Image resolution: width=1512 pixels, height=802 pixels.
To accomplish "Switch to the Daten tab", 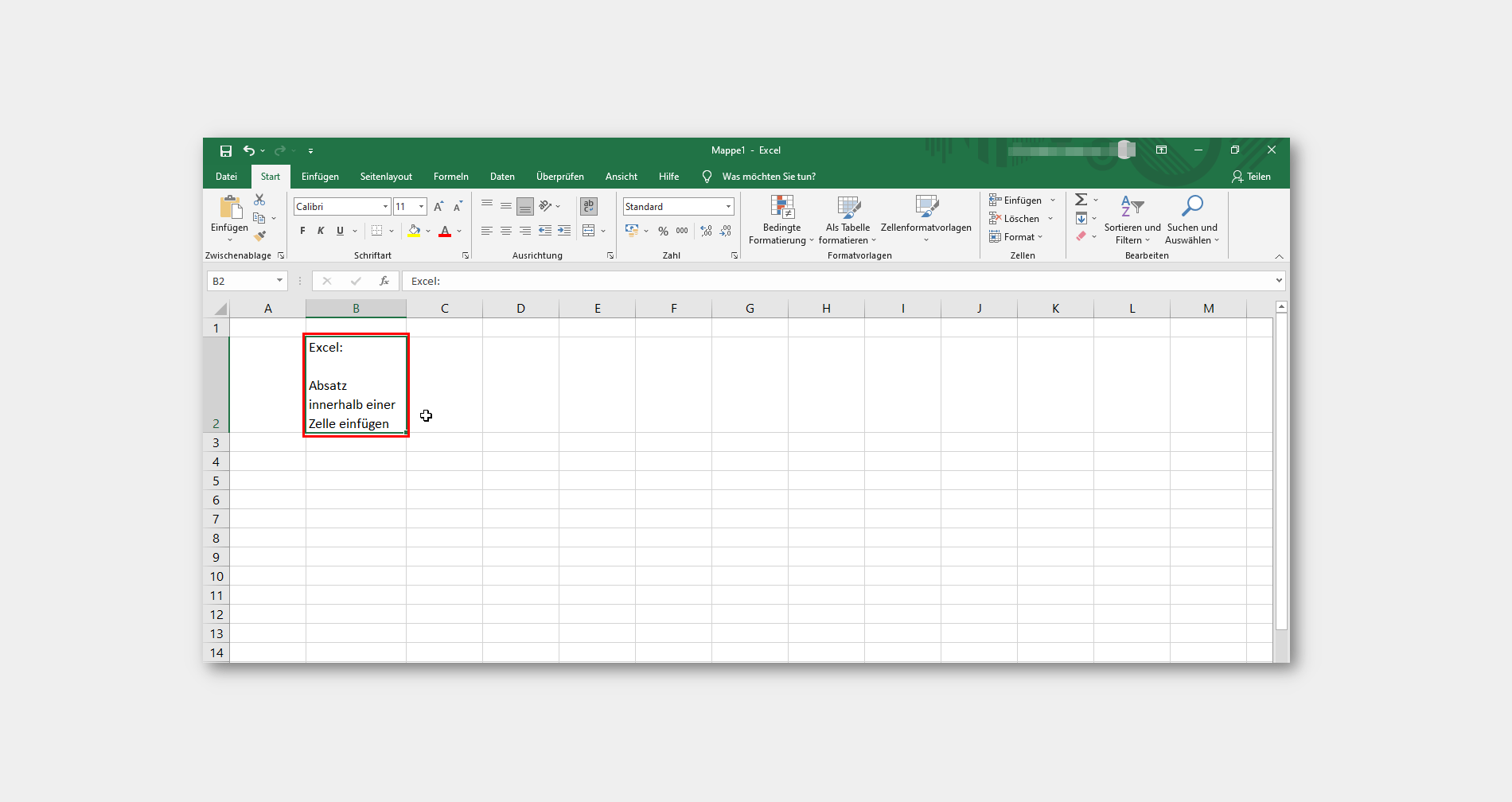I will pyautogui.click(x=502, y=177).
